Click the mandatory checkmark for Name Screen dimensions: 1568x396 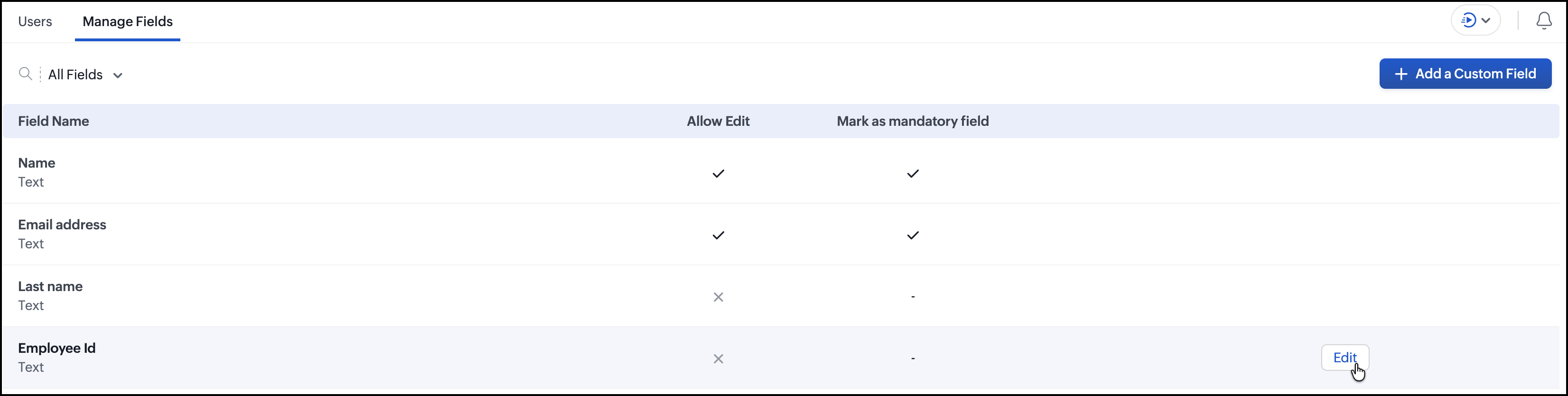[x=913, y=174]
